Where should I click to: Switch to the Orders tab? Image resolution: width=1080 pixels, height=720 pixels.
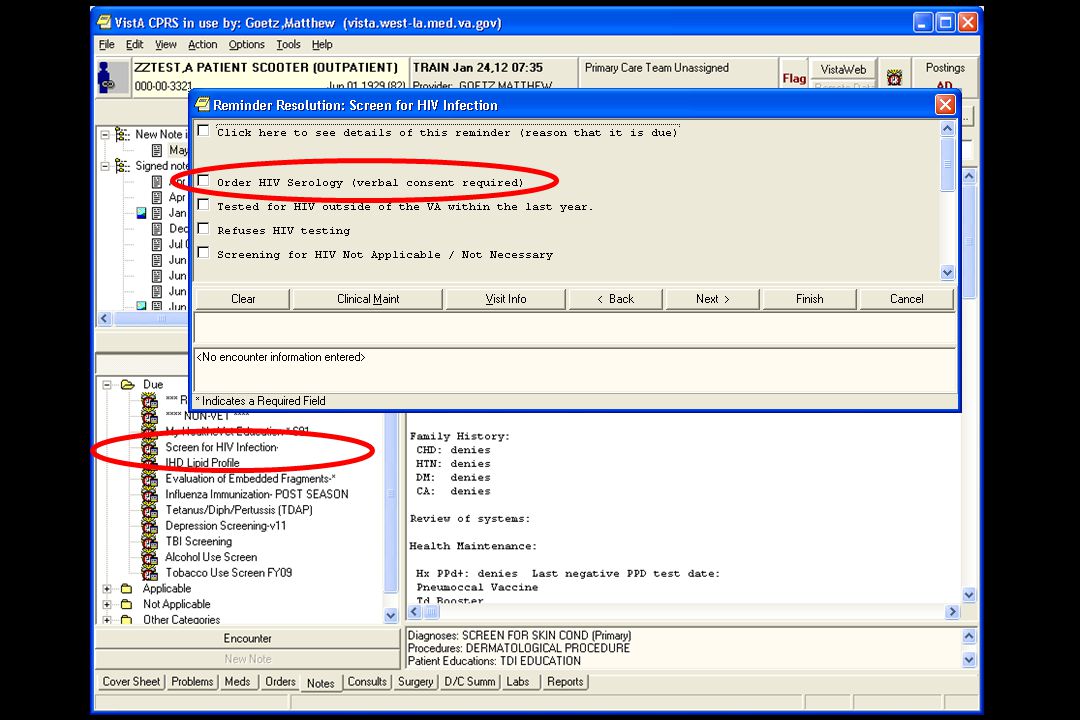click(280, 681)
